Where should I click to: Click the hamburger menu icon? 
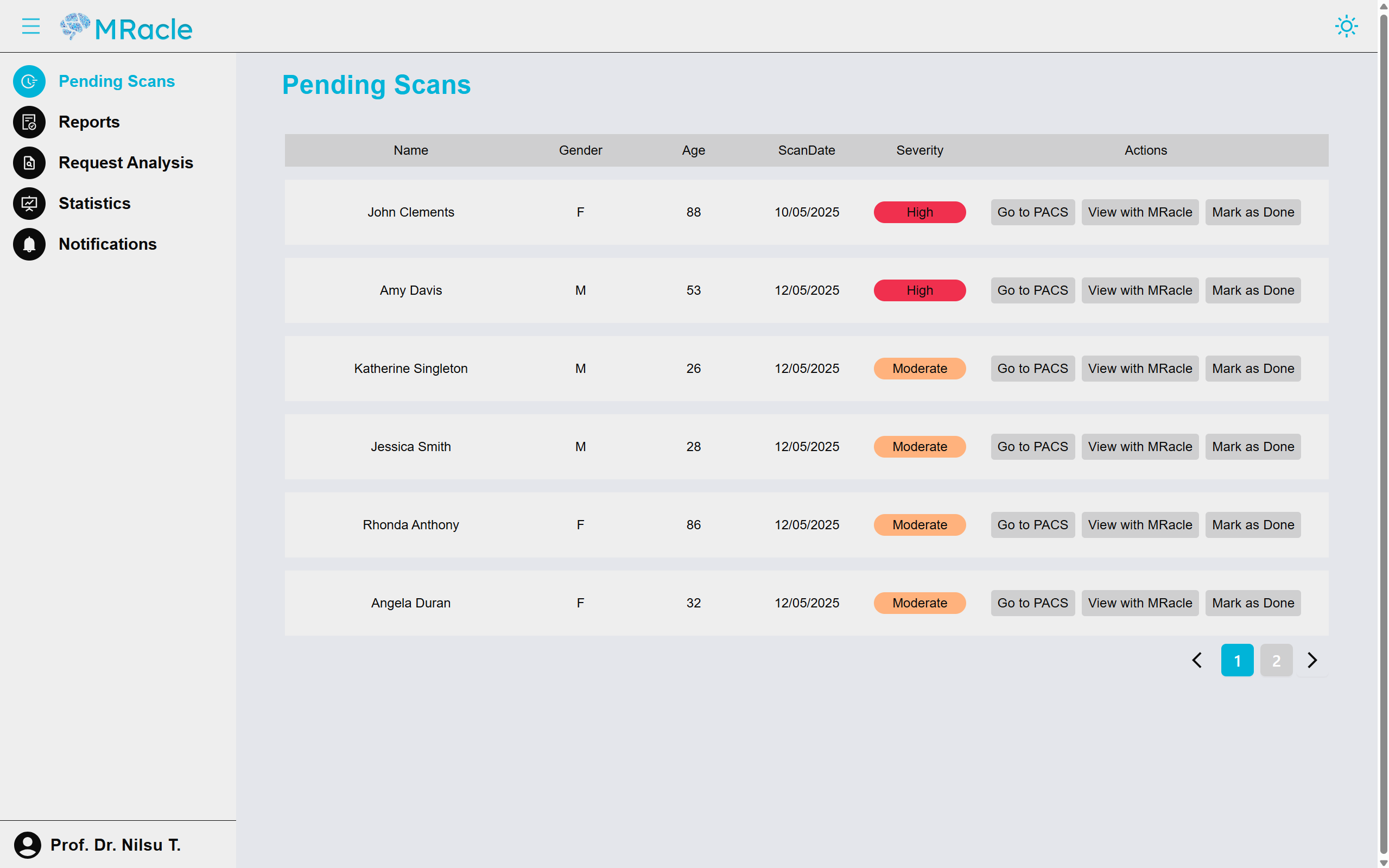[x=30, y=26]
